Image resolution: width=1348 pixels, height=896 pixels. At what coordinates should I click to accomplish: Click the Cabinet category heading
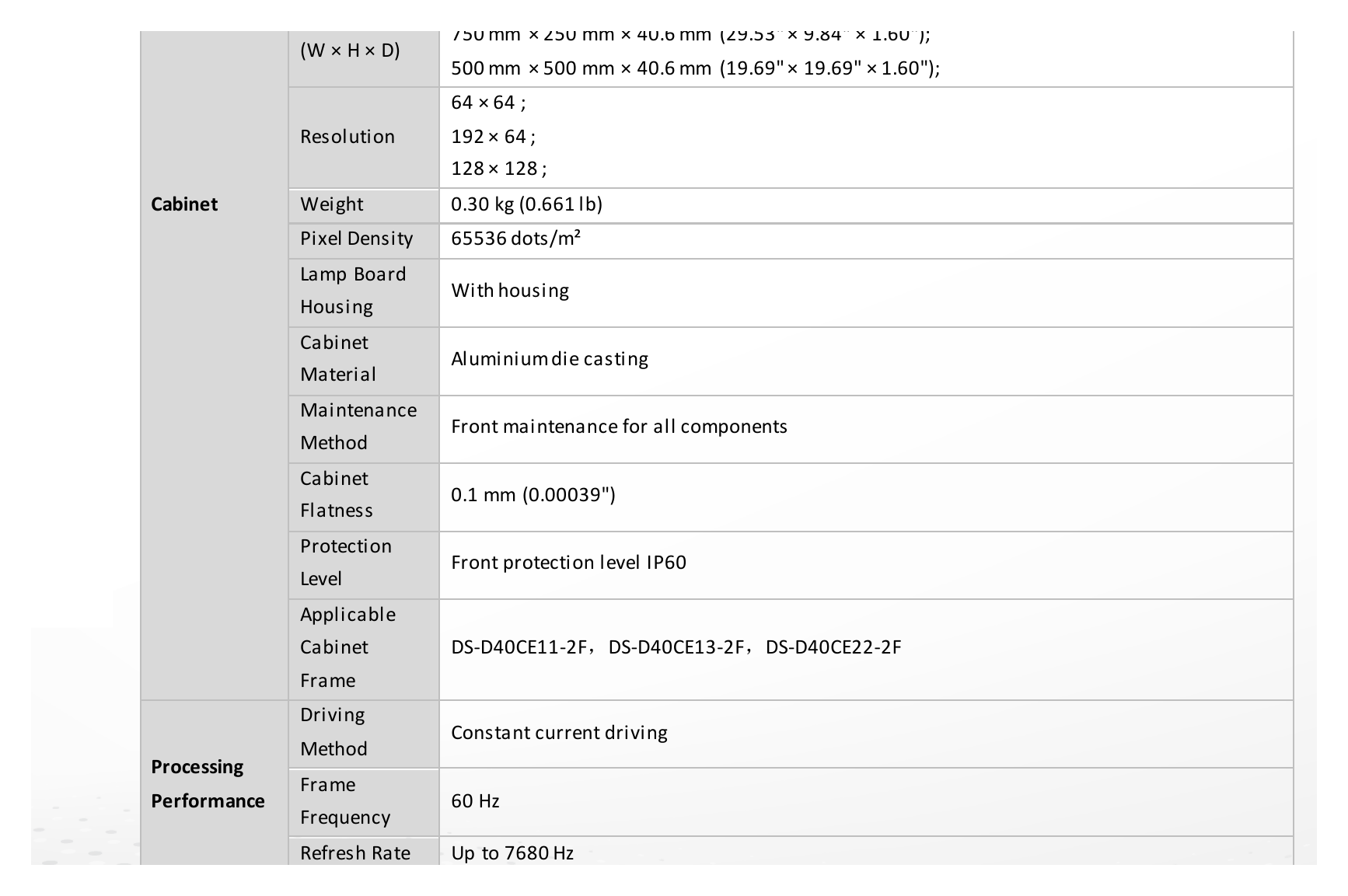[x=184, y=204]
